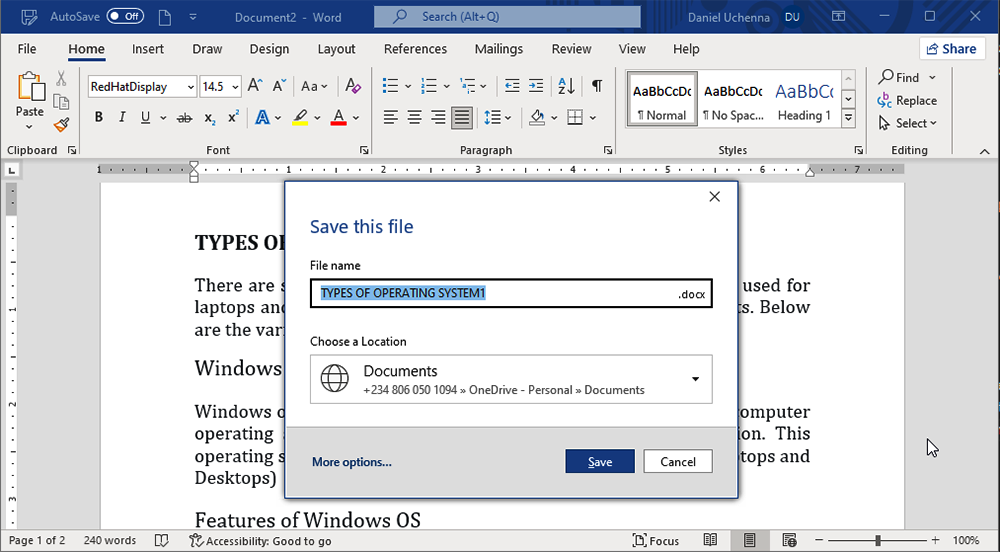This screenshot has height=552, width=1000.
Task: Apply the Heading 1 style
Action: (804, 99)
